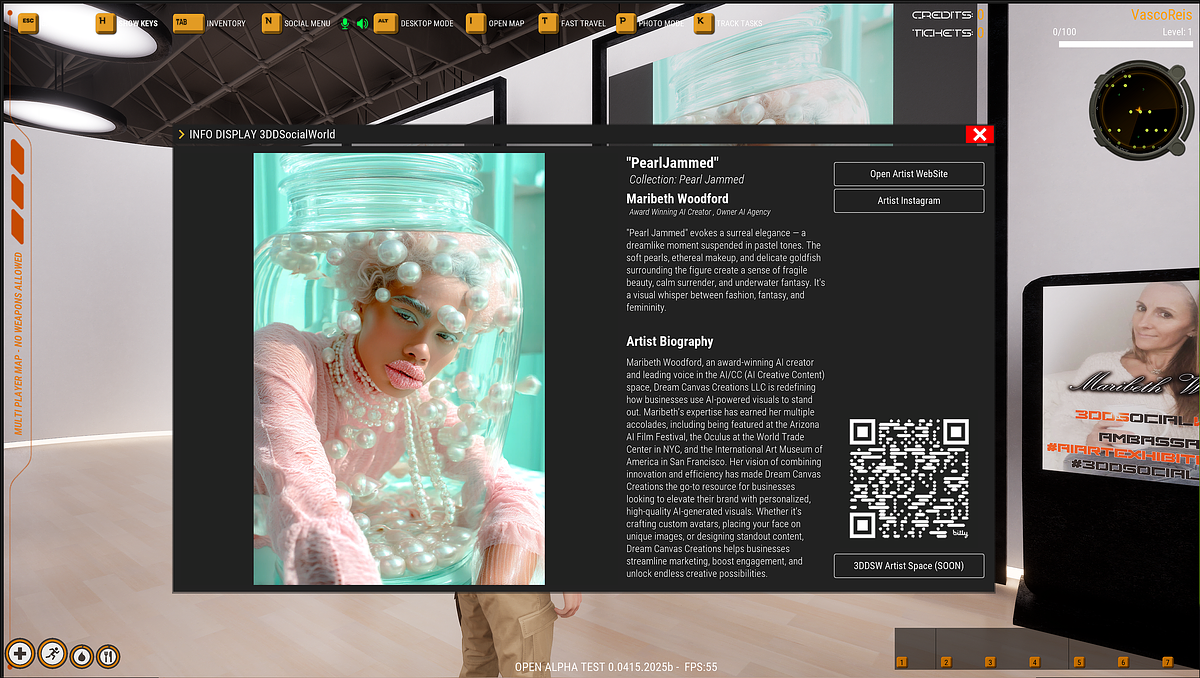Screen dimensions: 1200x678
Task: Click the health plus status icon
Action: [21, 654]
